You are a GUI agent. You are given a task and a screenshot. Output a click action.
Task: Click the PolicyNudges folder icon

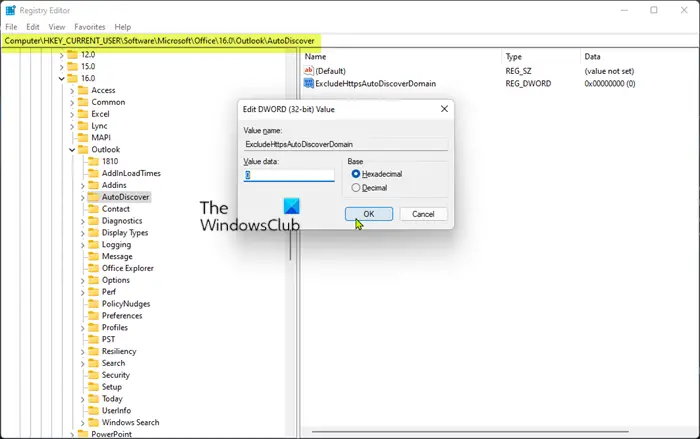(93, 304)
